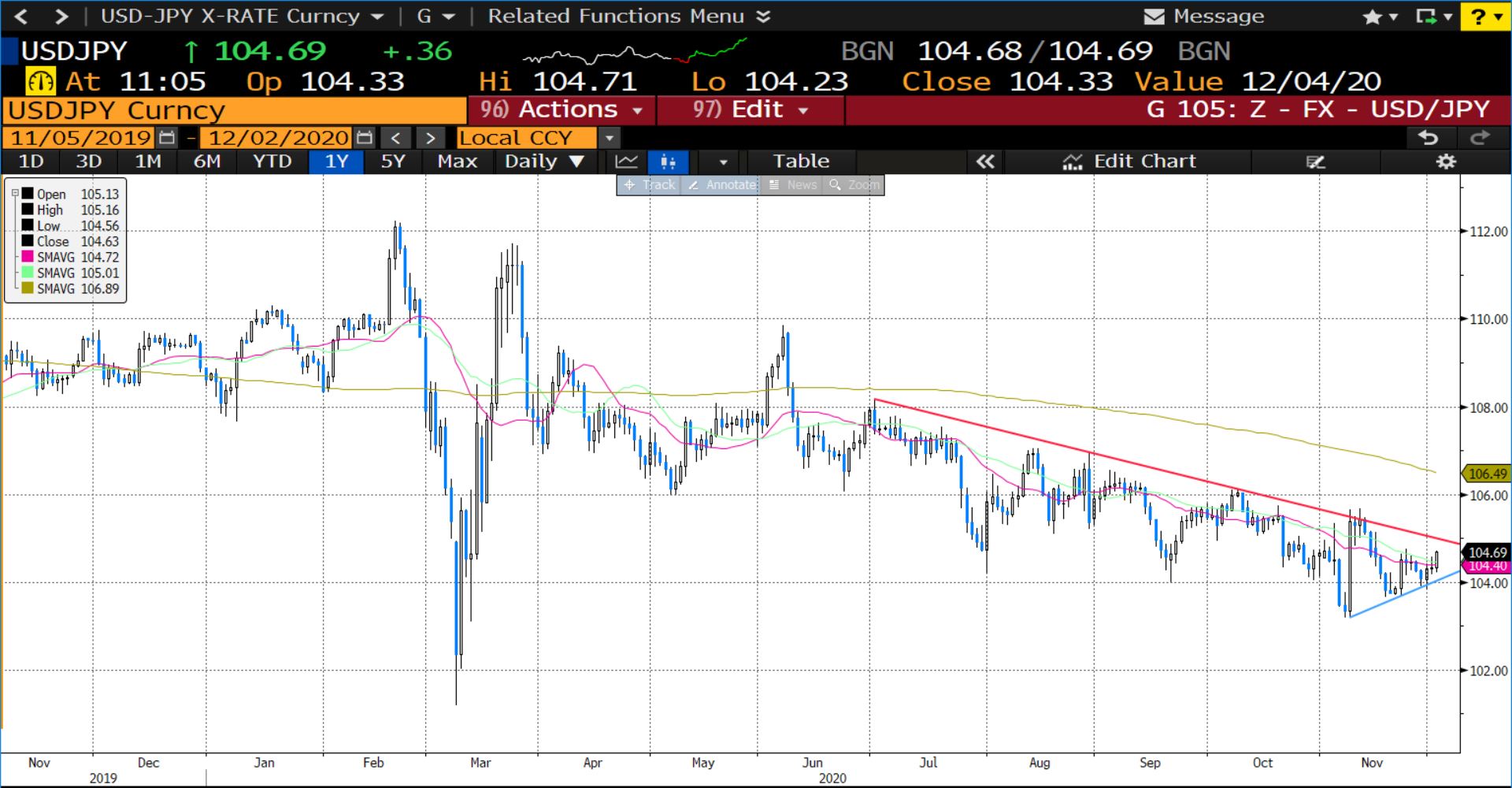The width and height of the screenshot is (1512, 788).
Task: Click the 106.49 olive price label
Action: coord(1487,474)
